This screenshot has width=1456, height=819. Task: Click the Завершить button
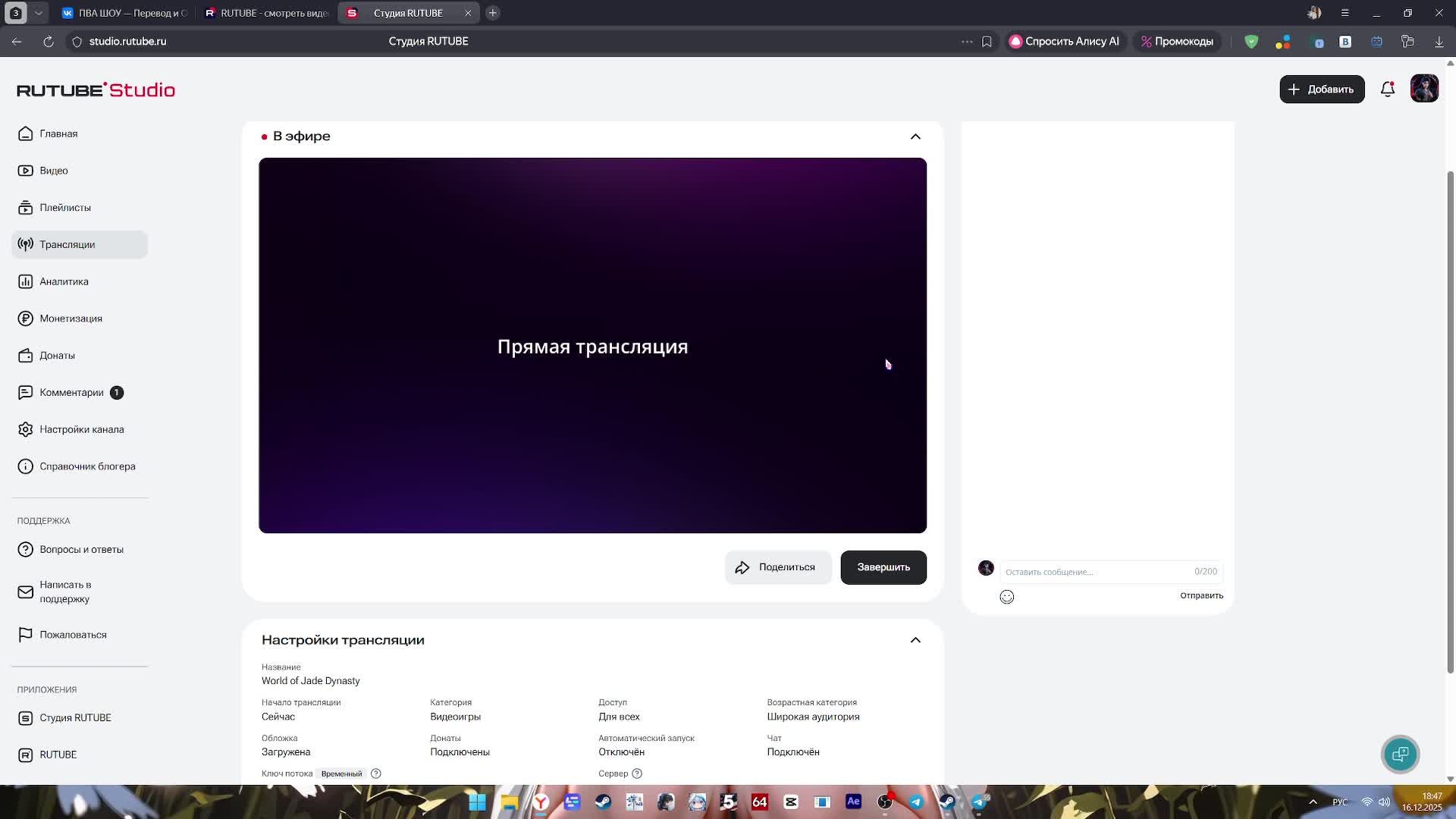tap(883, 567)
